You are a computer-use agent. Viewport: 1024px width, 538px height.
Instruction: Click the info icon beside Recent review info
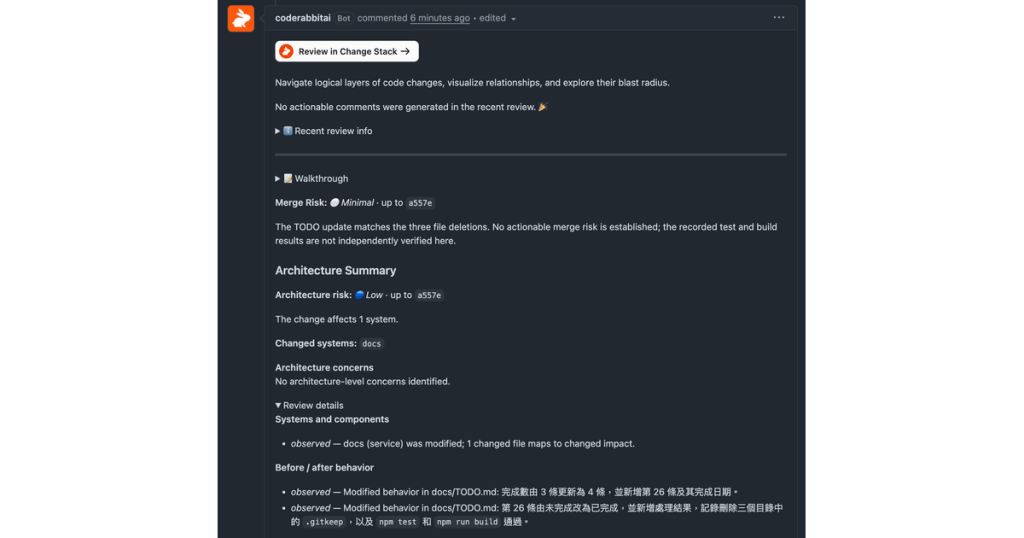click(x=287, y=131)
